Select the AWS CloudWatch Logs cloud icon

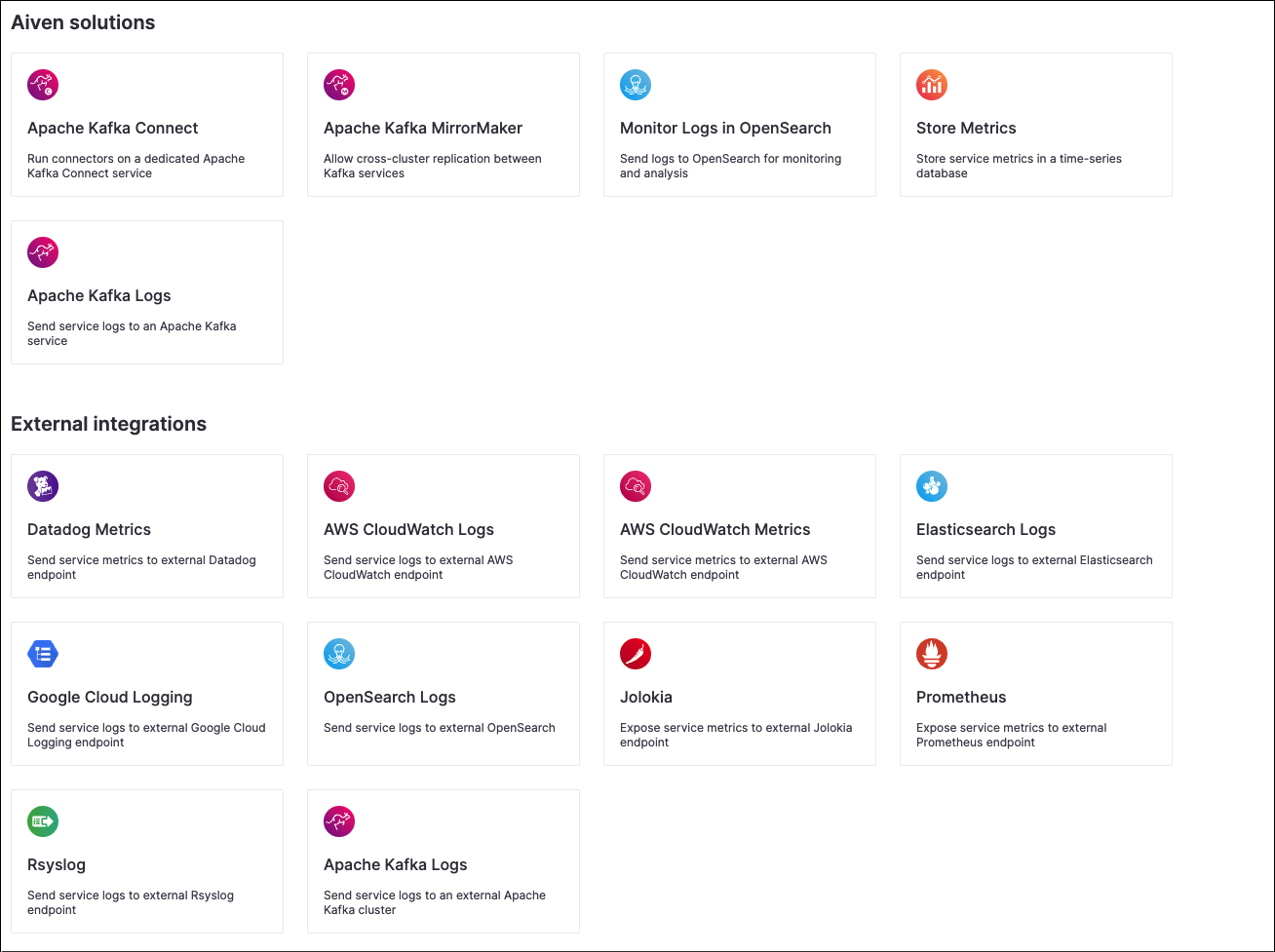[x=339, y=486]
